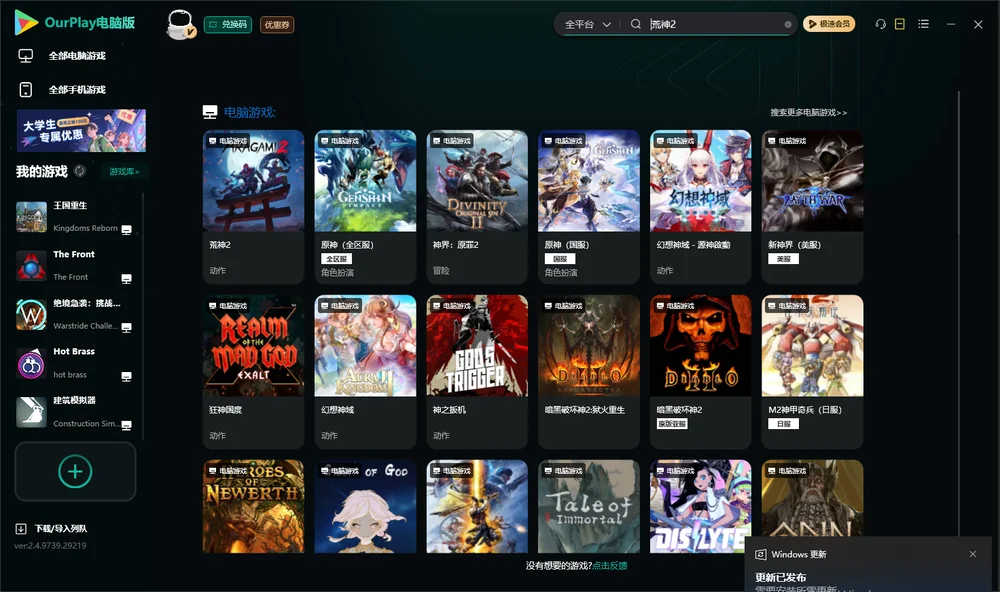
Task: Add a new game with plus button
Action: pyautogui.click(x=75, y=471)
